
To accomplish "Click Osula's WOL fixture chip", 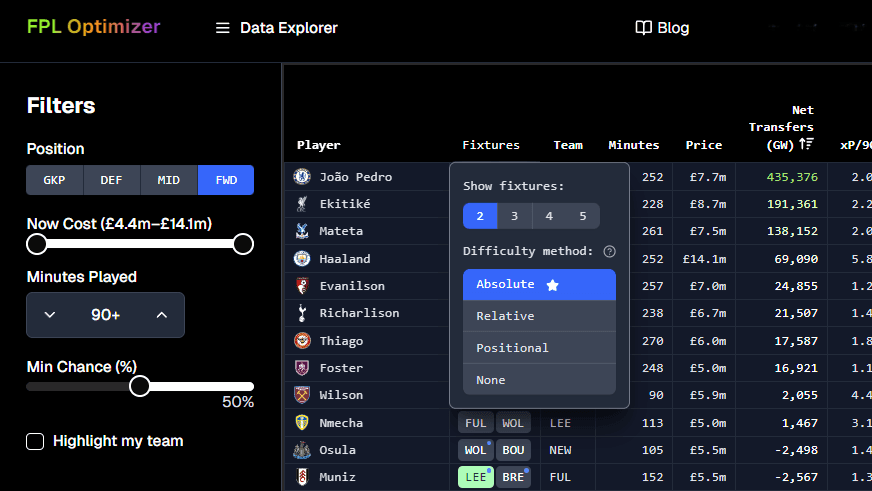I will (x=476, y=450).
